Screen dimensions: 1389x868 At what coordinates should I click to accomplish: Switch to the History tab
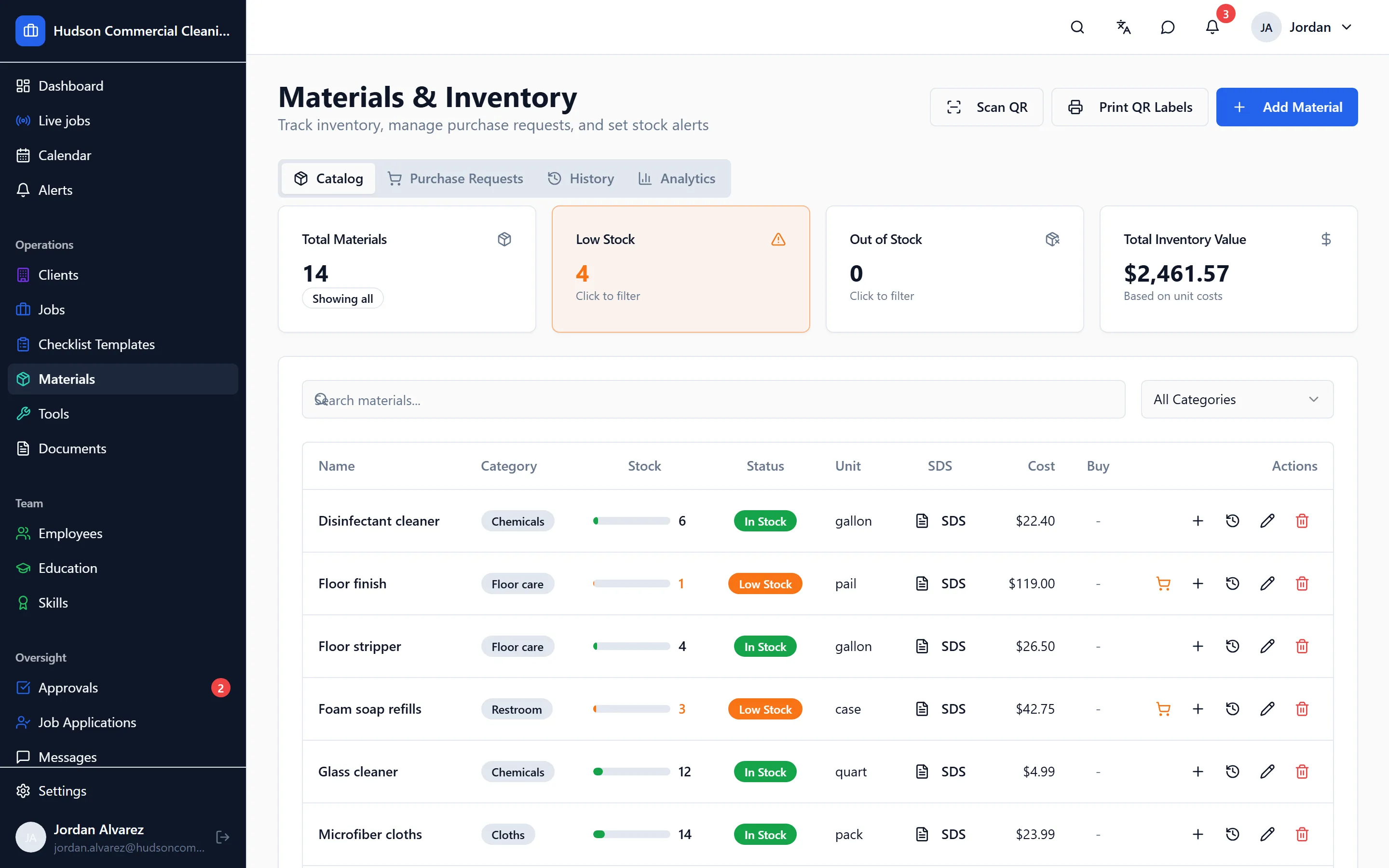[x=581, y=178]
